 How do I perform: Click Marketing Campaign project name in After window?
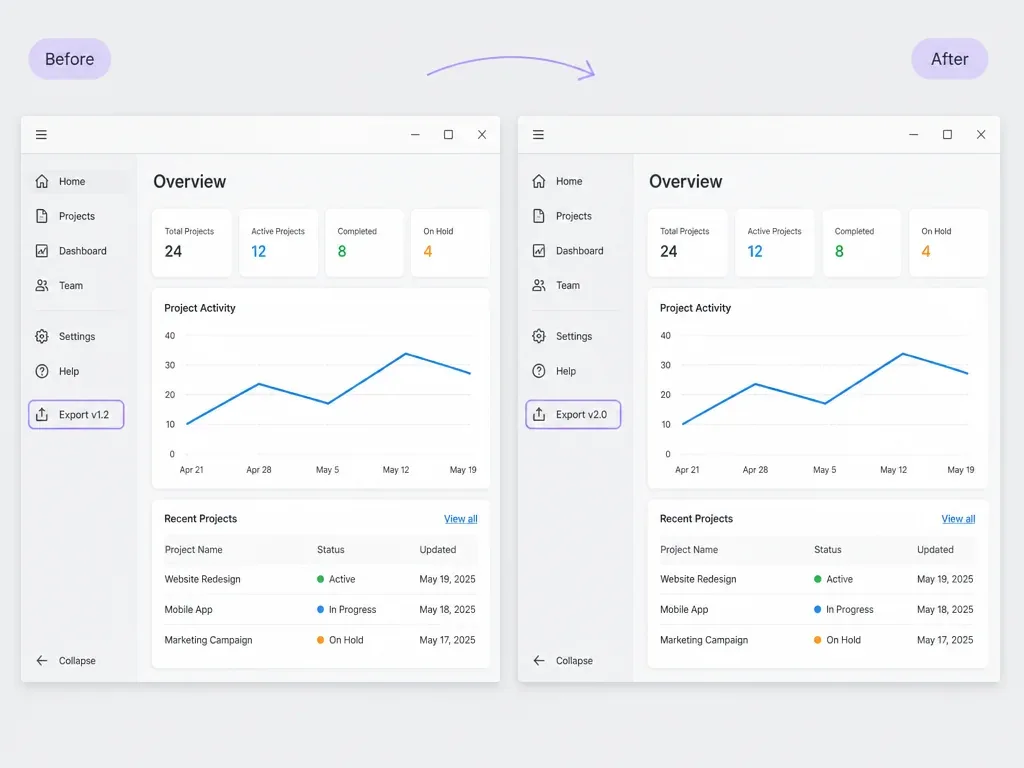(x=704, y=640)
